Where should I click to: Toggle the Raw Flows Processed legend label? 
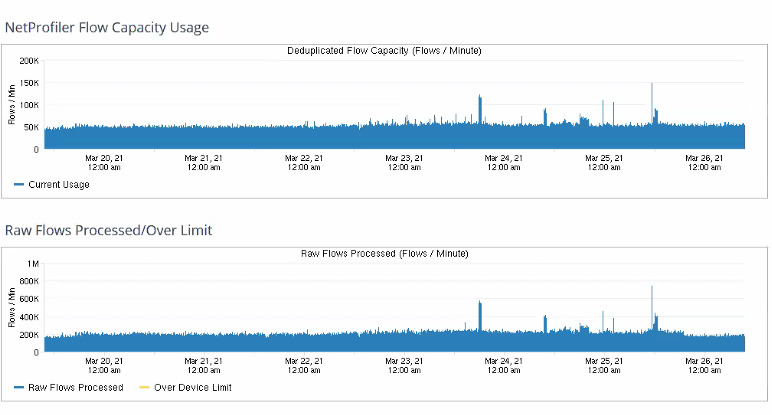[x=76, y=387]
